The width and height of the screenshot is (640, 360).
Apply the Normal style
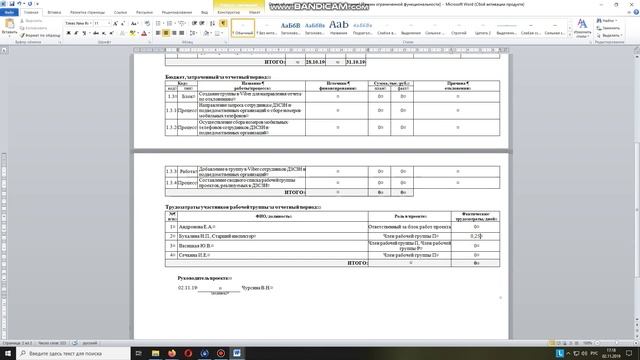pyautogui.click(x=243, y=28)
